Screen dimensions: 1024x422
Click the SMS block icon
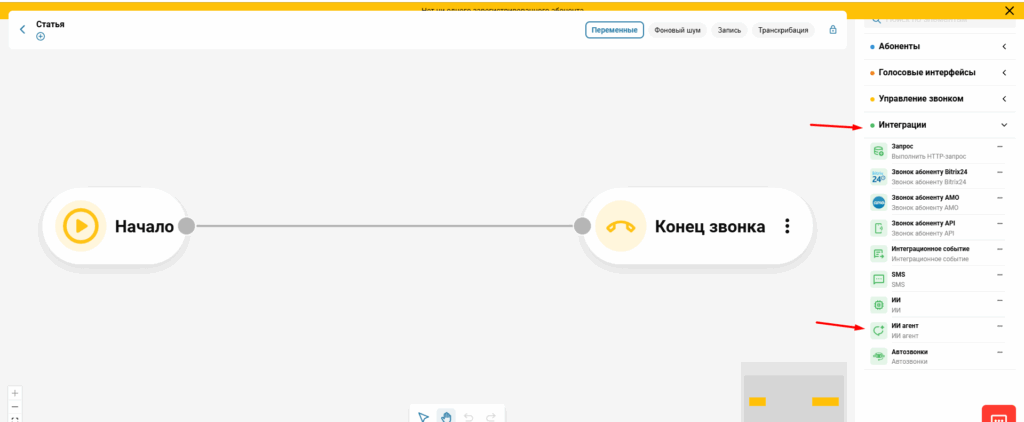(x=878, y=280)
